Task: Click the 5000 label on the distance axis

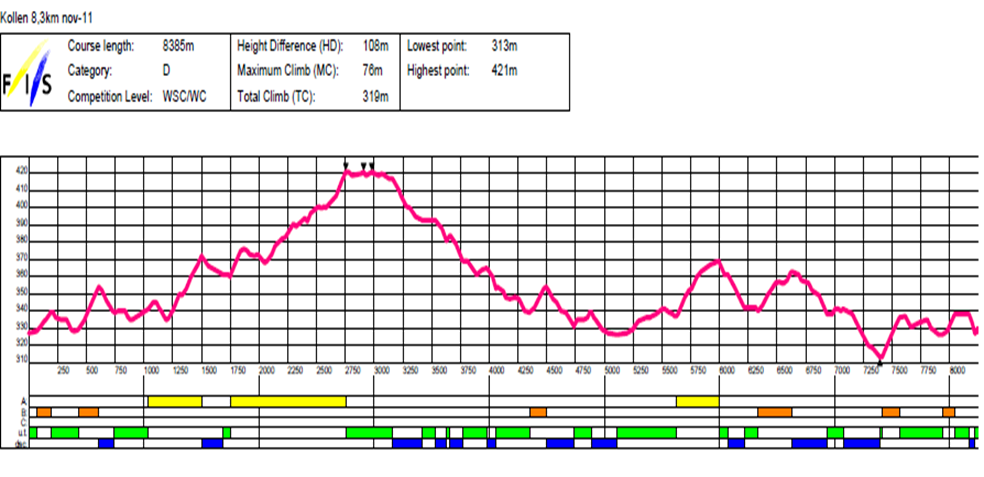Action: point(612,371)
